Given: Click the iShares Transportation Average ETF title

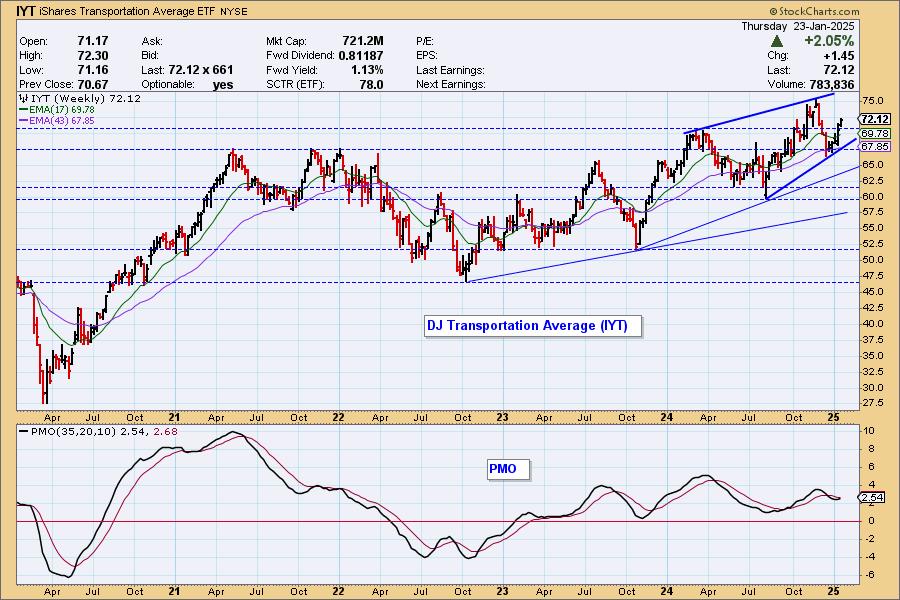Looking at the screenshot, I should coord(127,11).
